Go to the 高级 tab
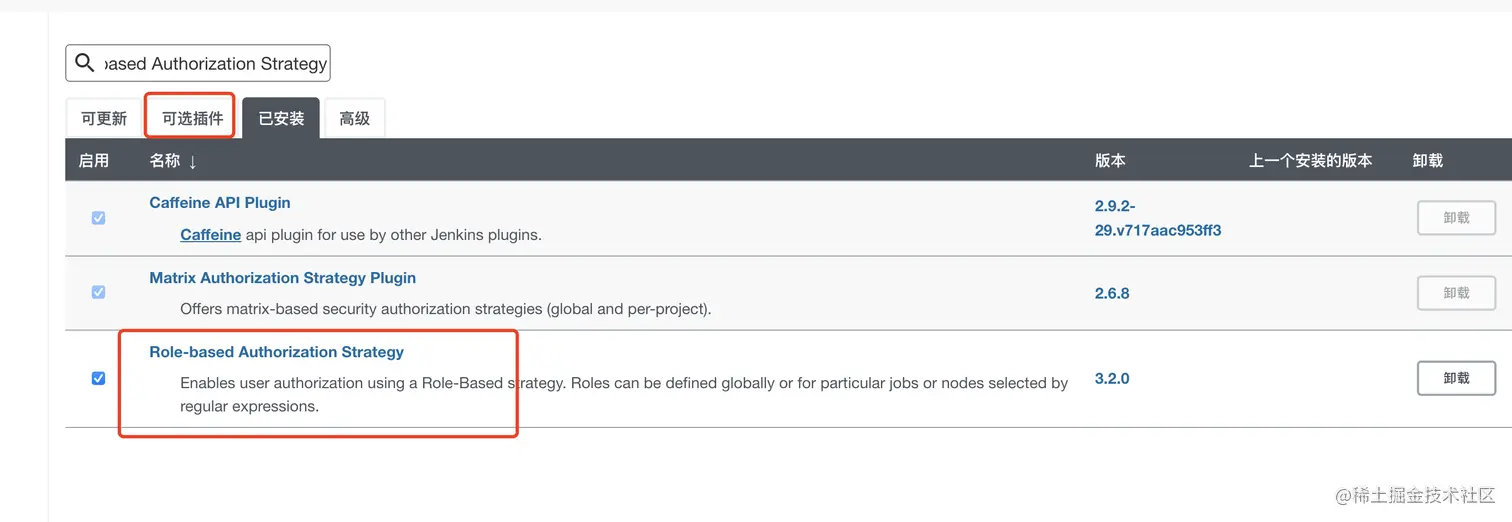Screen dimensions: 1512x522 tap(354, 118)
